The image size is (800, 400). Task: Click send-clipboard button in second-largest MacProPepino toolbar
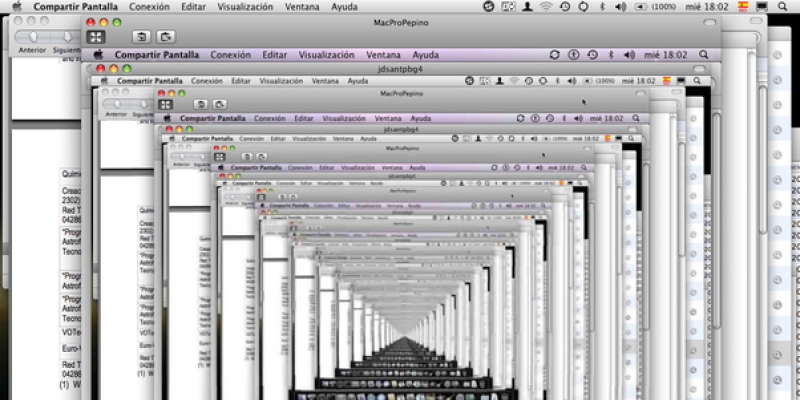point(219,105)
